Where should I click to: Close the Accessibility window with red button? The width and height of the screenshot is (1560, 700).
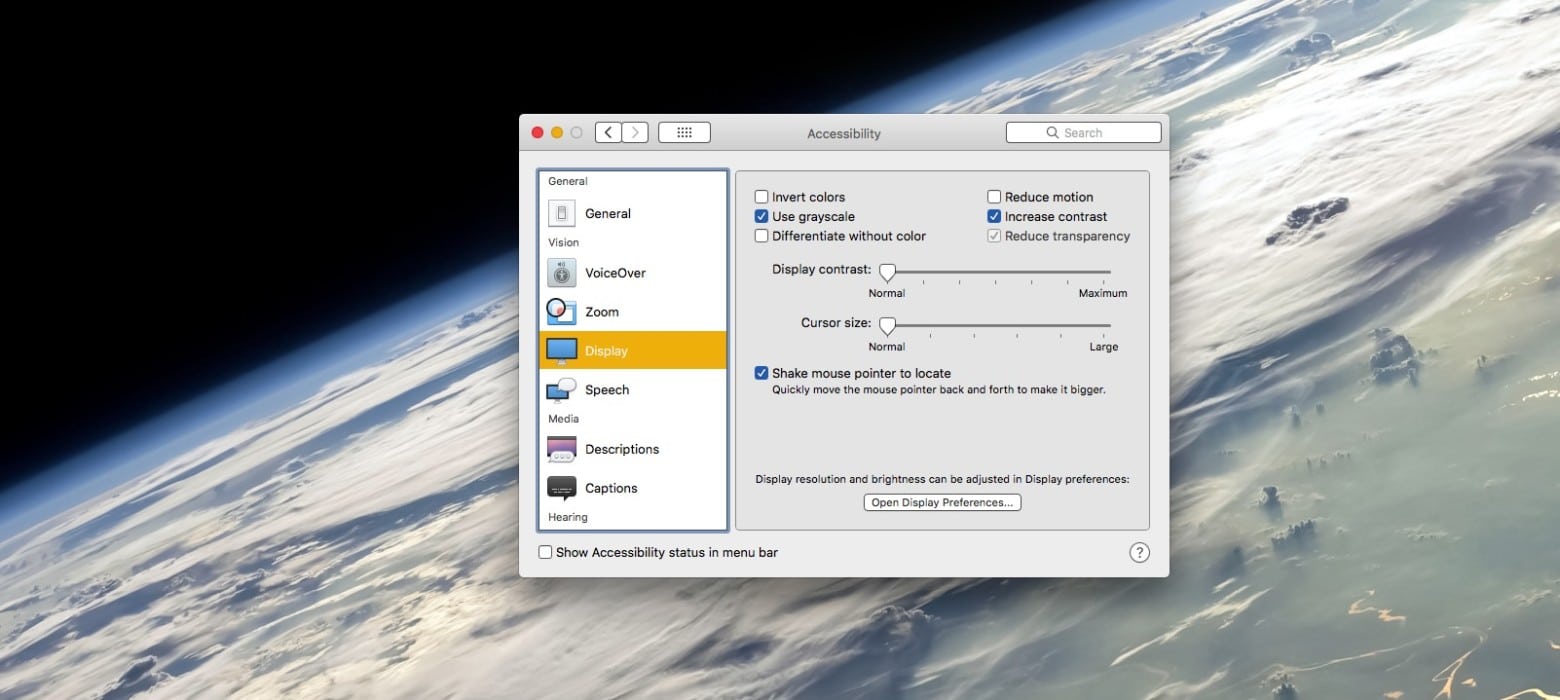tap(537, 132)
